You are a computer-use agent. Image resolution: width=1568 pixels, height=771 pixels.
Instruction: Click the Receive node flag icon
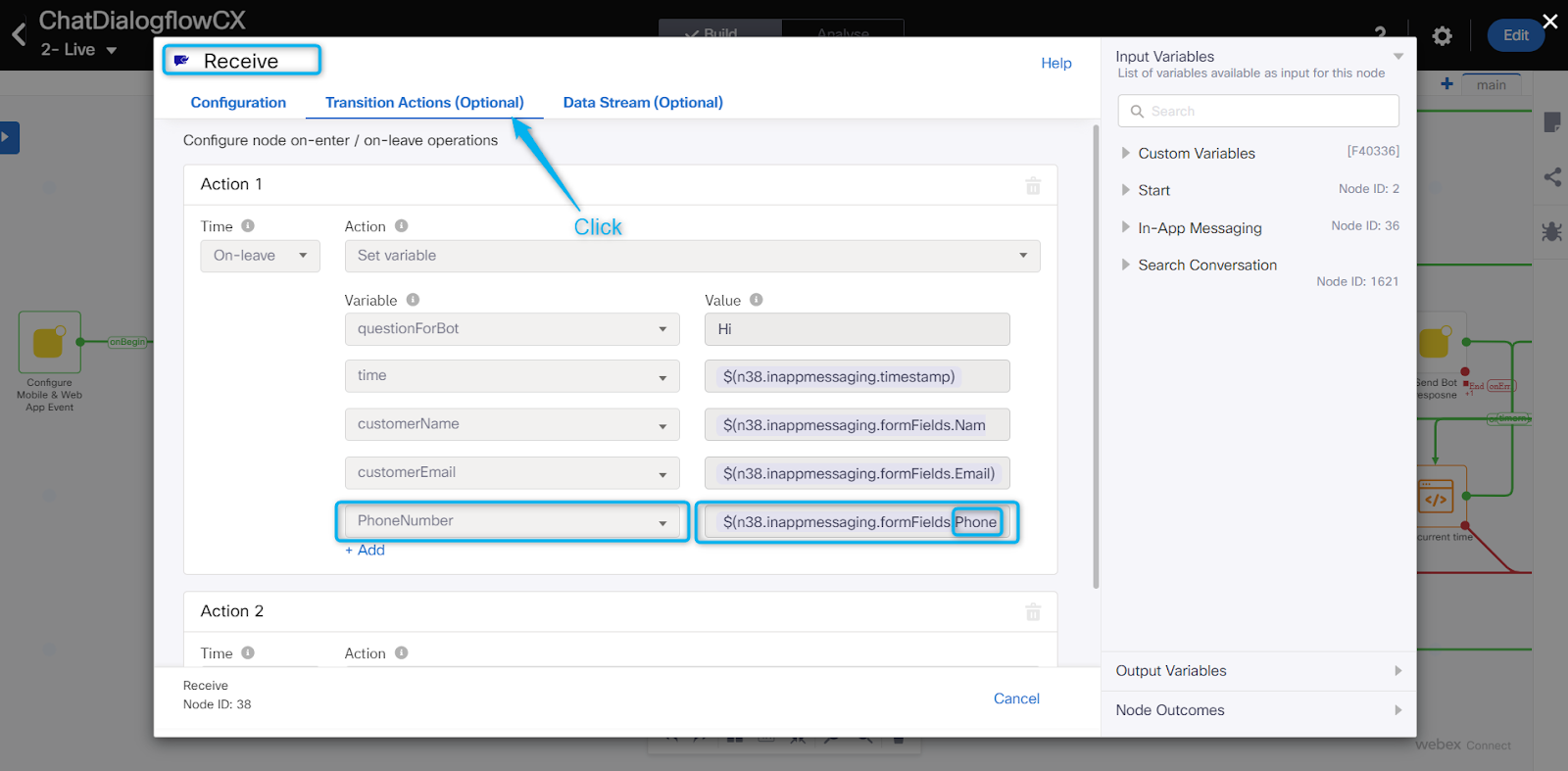click(x=181, y=61)
